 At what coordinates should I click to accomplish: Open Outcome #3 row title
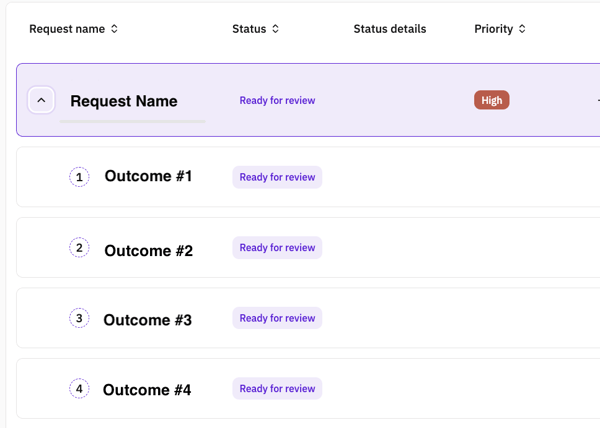tap(147, 320)
